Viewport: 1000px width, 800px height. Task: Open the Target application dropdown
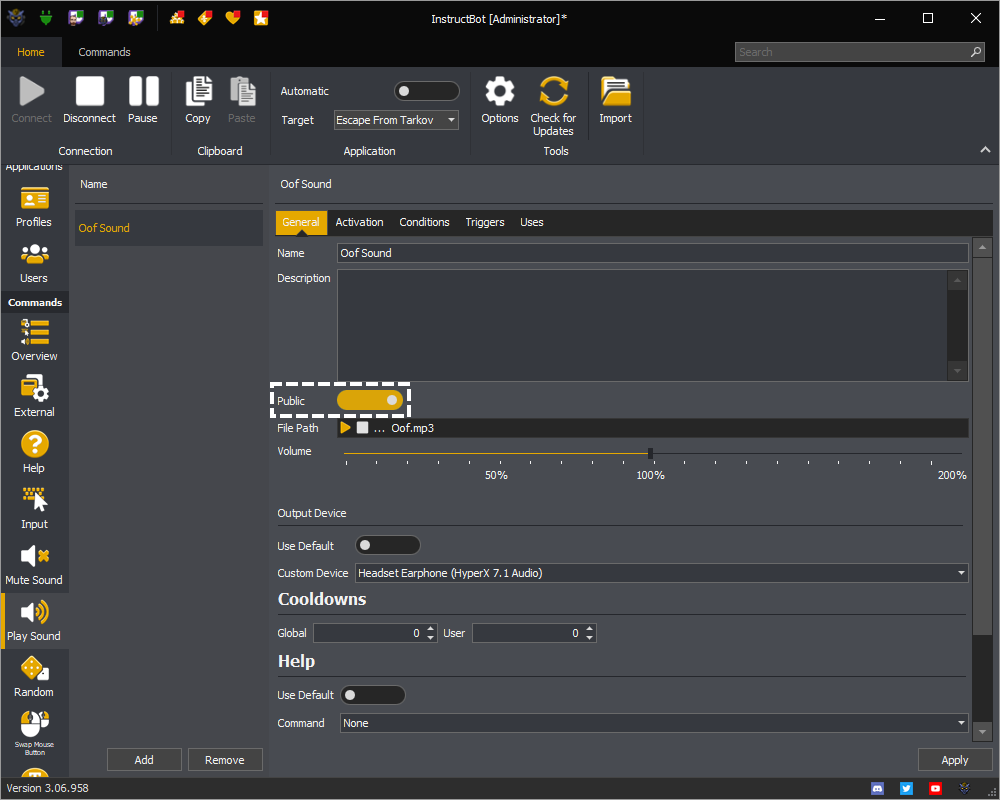396,120
